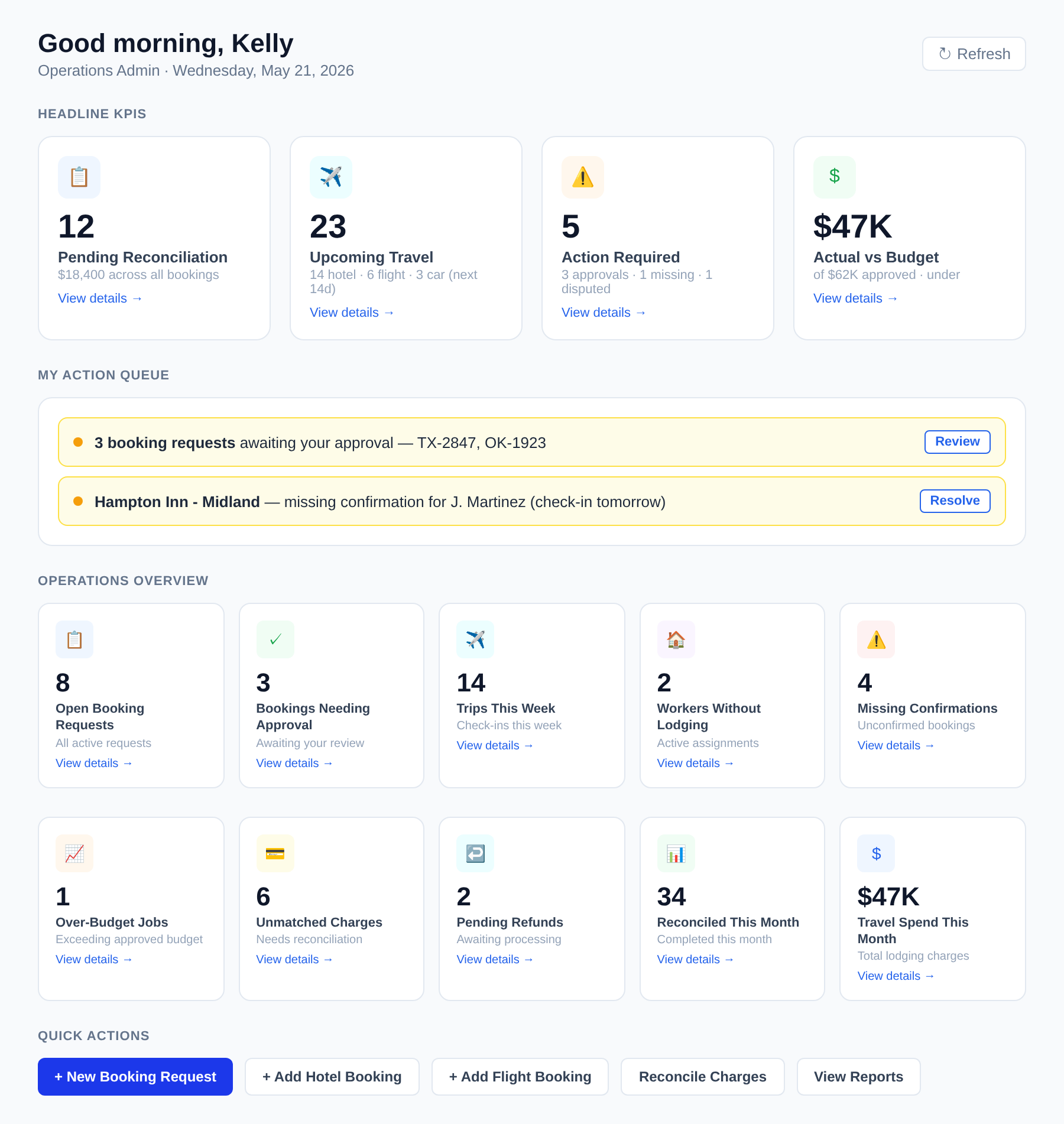The height and width of the screenshot is (1124, 1064).
Task: Click the warning icon on Action Required card
Action: click(x=583, y=177)
